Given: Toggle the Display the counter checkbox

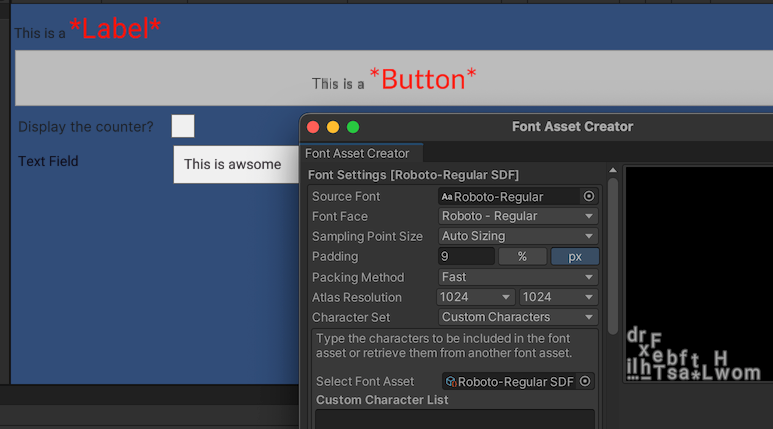Looking at the screenshot, I should (x=183, y=126).
